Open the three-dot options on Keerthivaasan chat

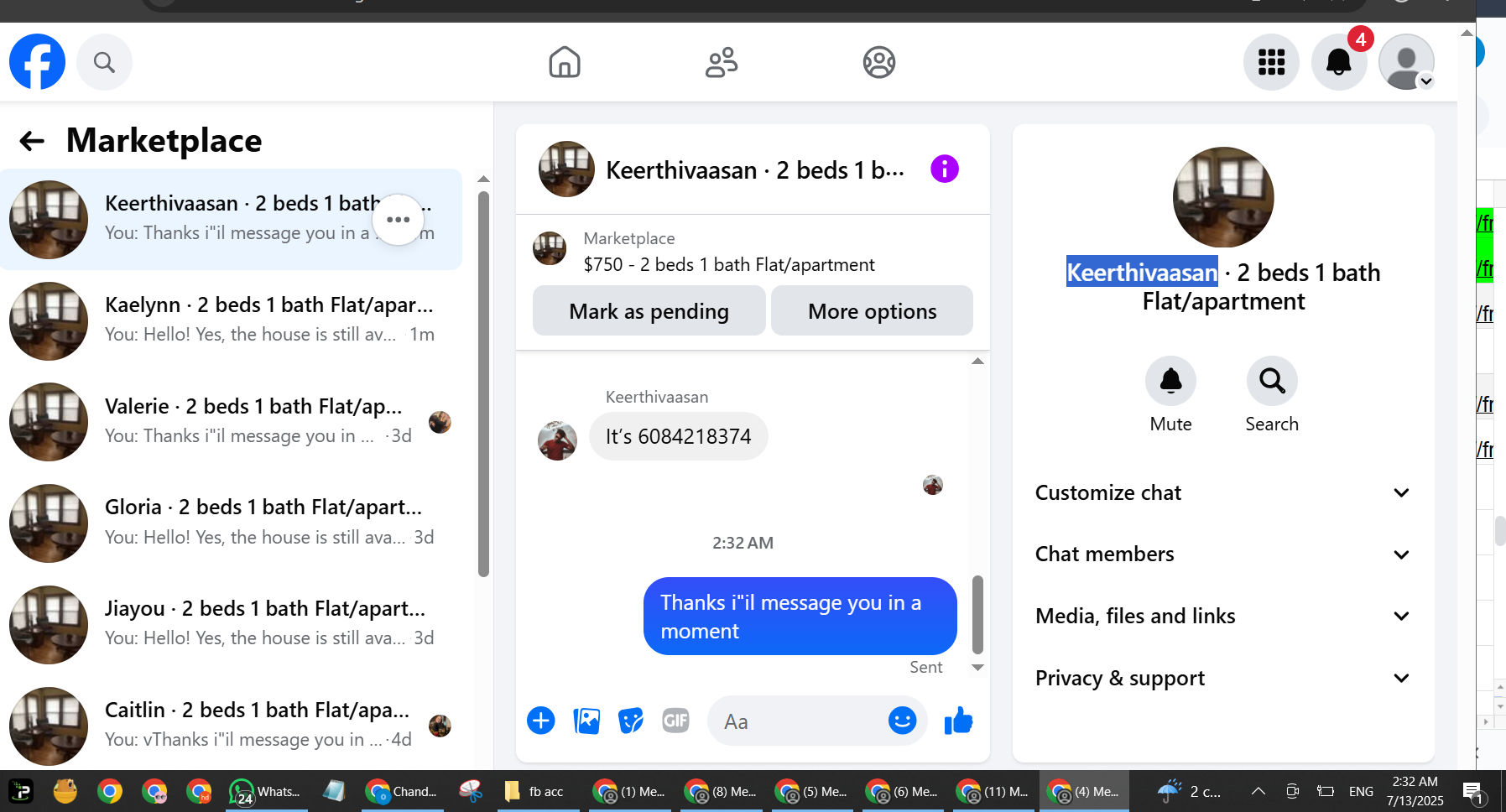(398, 220)
